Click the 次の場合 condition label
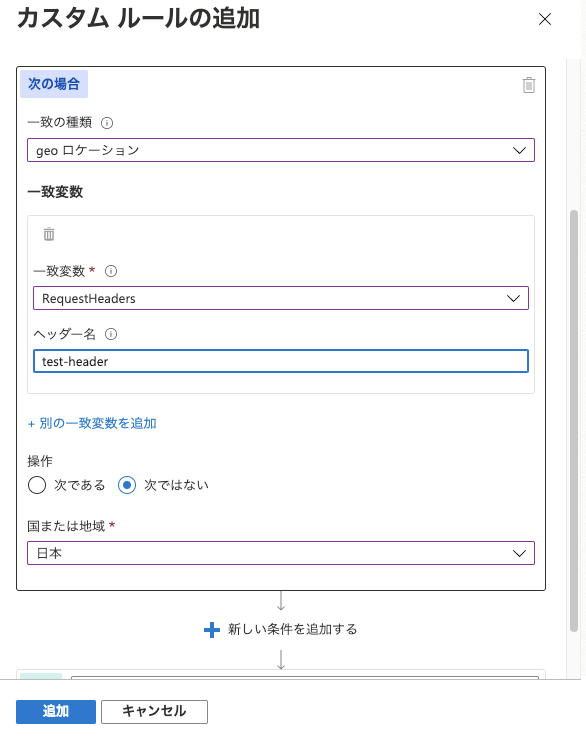This screenshot has height=739, width=586. pos(54,84)
